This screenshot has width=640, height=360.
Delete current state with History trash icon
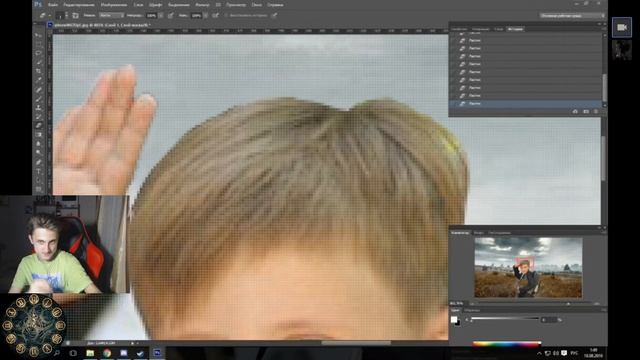596,111
